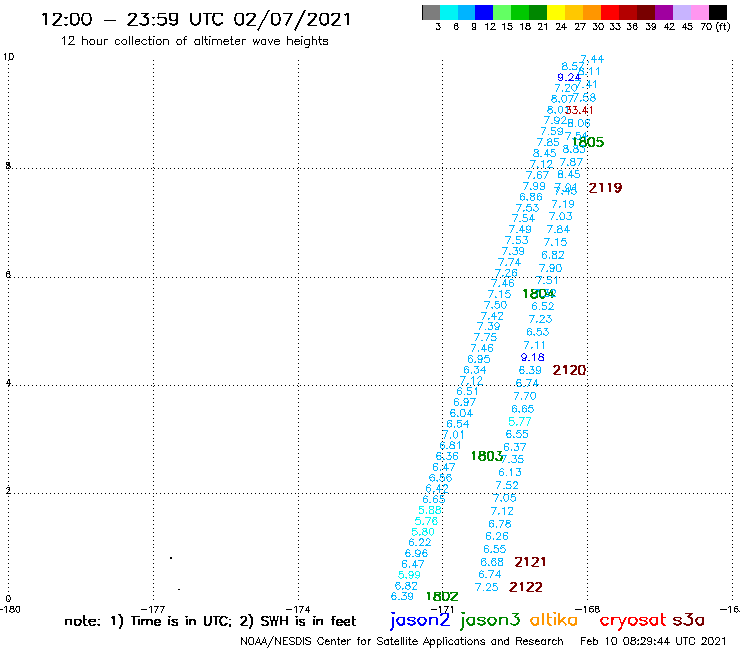This screenshot has width=740, height=650.
Task: Click the dark blue 9.18 reading
Action: click(x=532, y=357)
